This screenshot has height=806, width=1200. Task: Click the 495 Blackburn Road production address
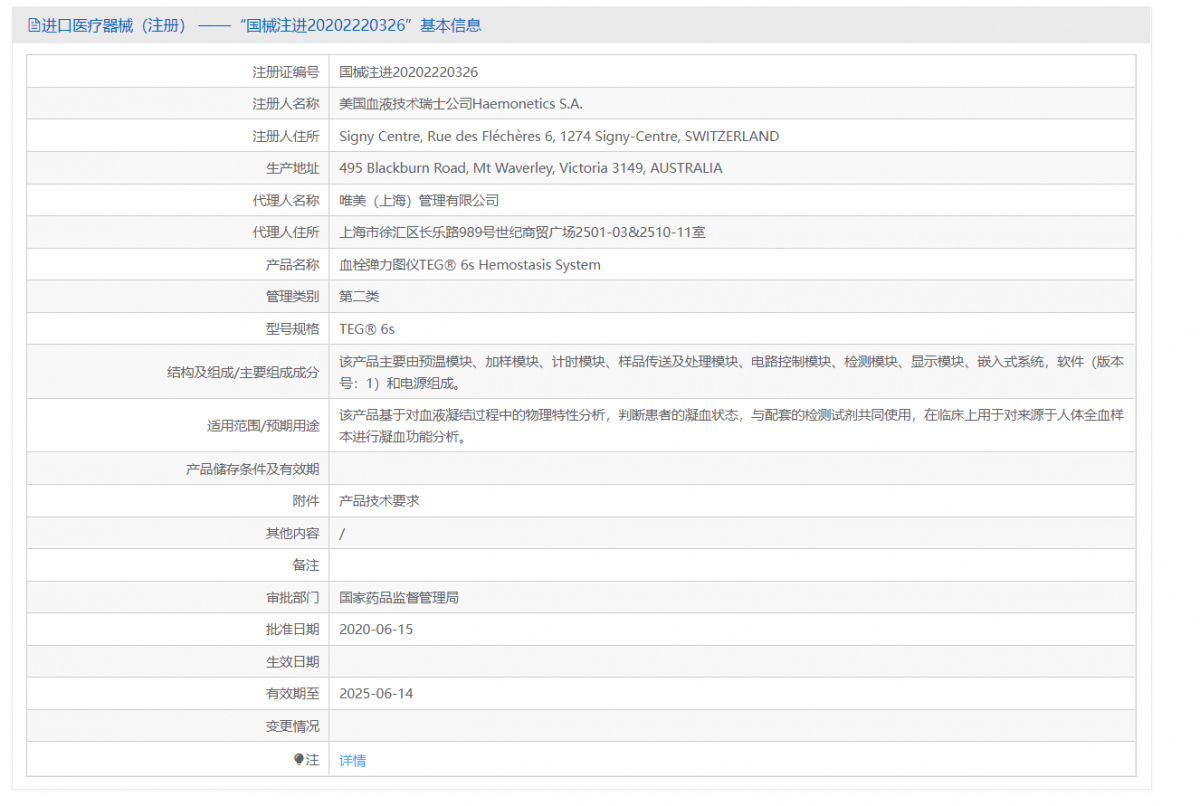coord(531,168)
